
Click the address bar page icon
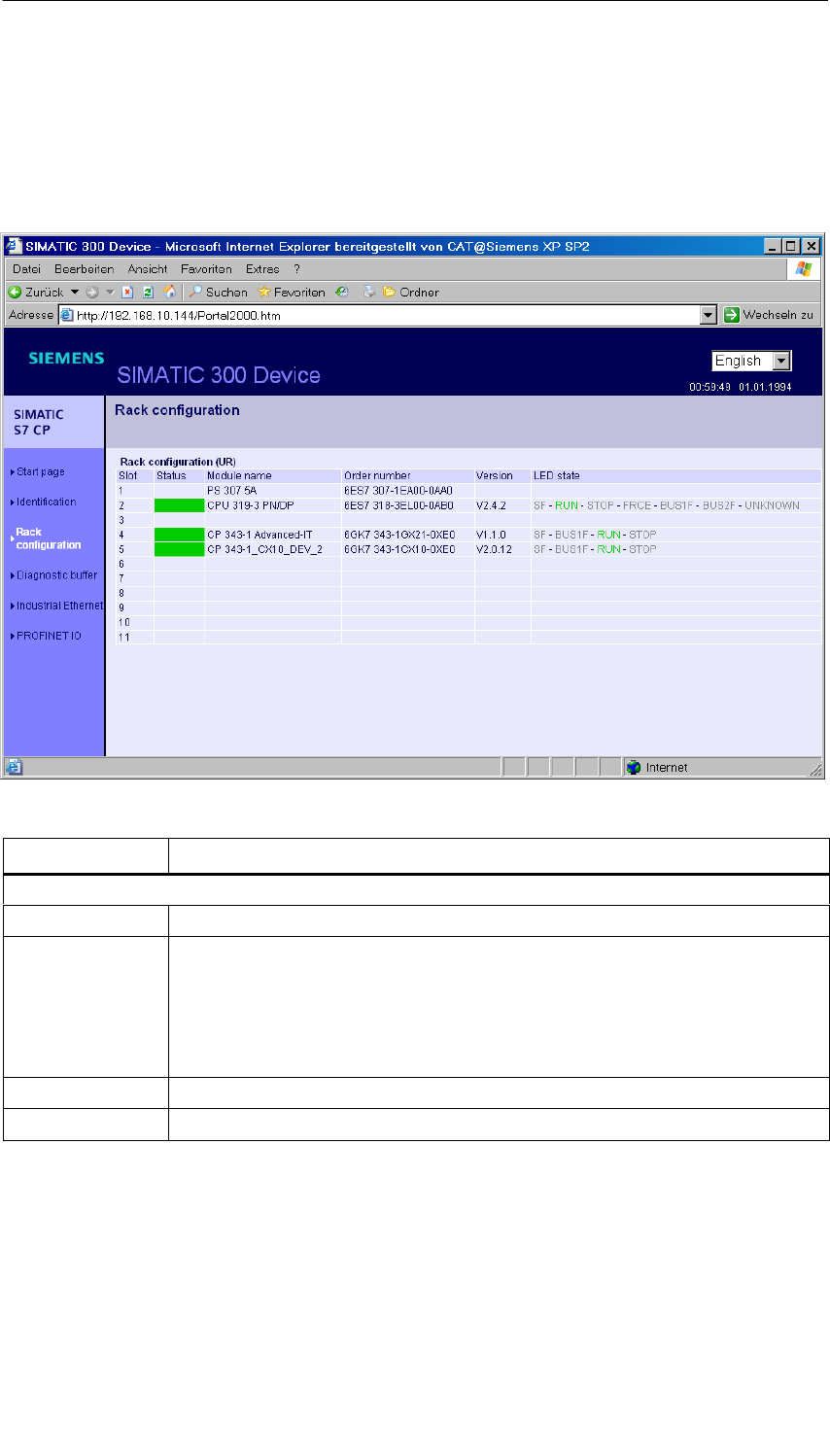[67, 315]
